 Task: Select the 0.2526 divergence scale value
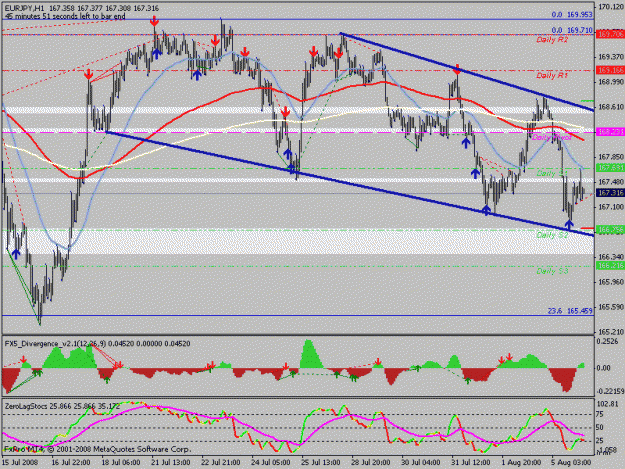[x=608, y=341]
